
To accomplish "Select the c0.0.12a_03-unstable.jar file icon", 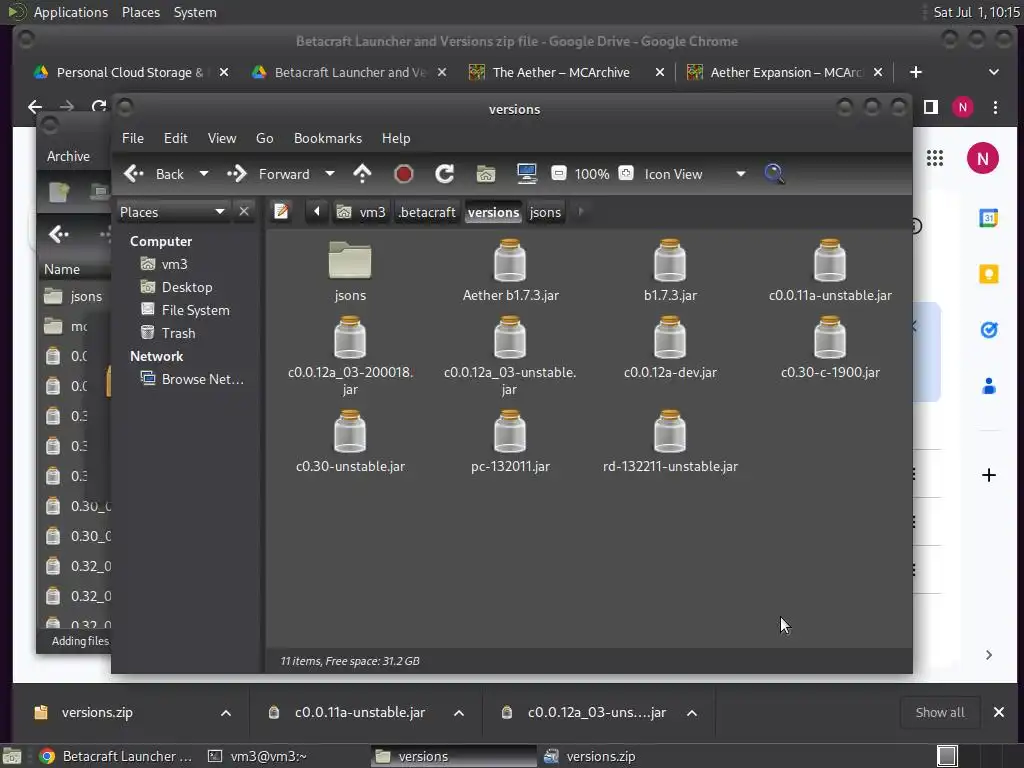I will point(510,338).
